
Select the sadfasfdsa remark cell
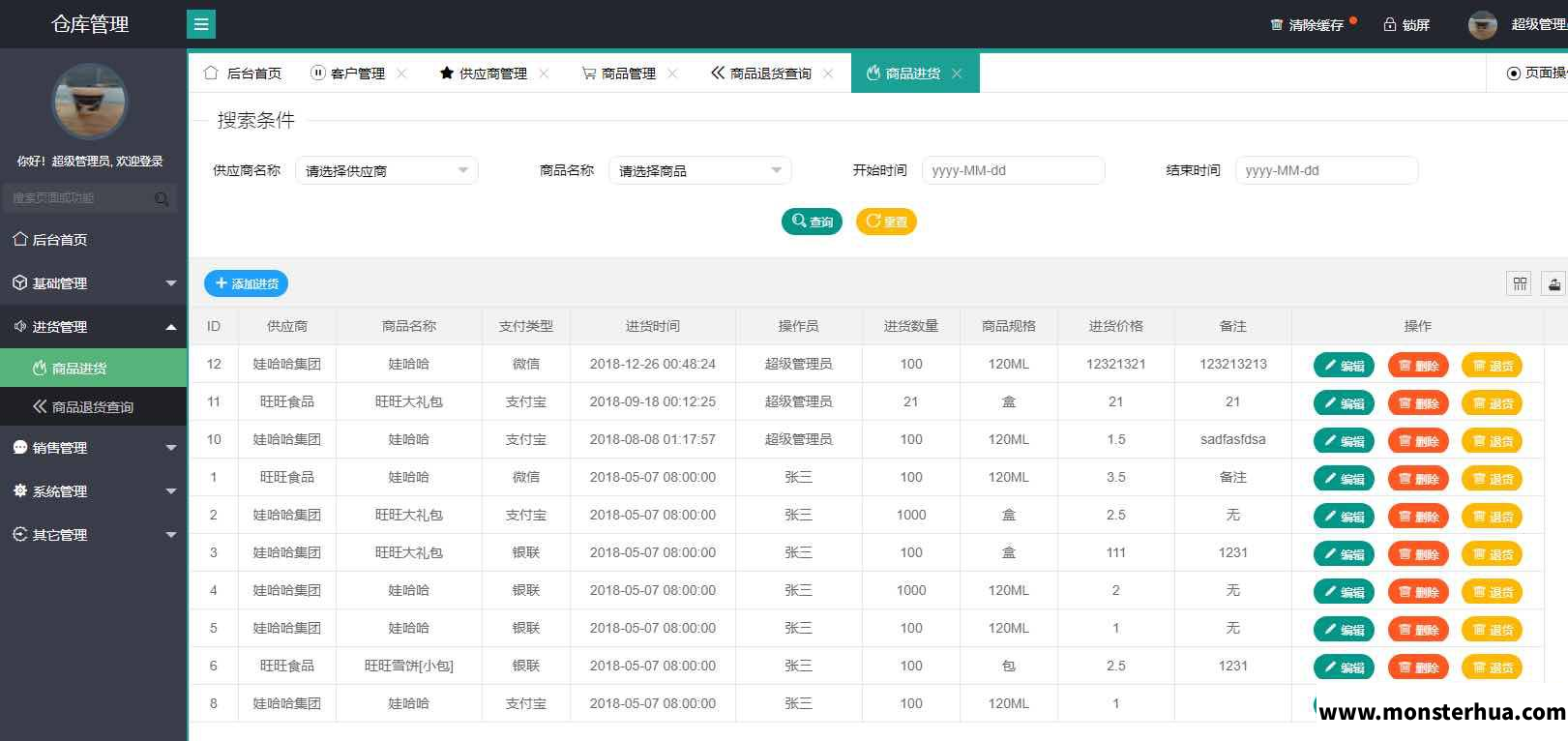click(1233, 439)
